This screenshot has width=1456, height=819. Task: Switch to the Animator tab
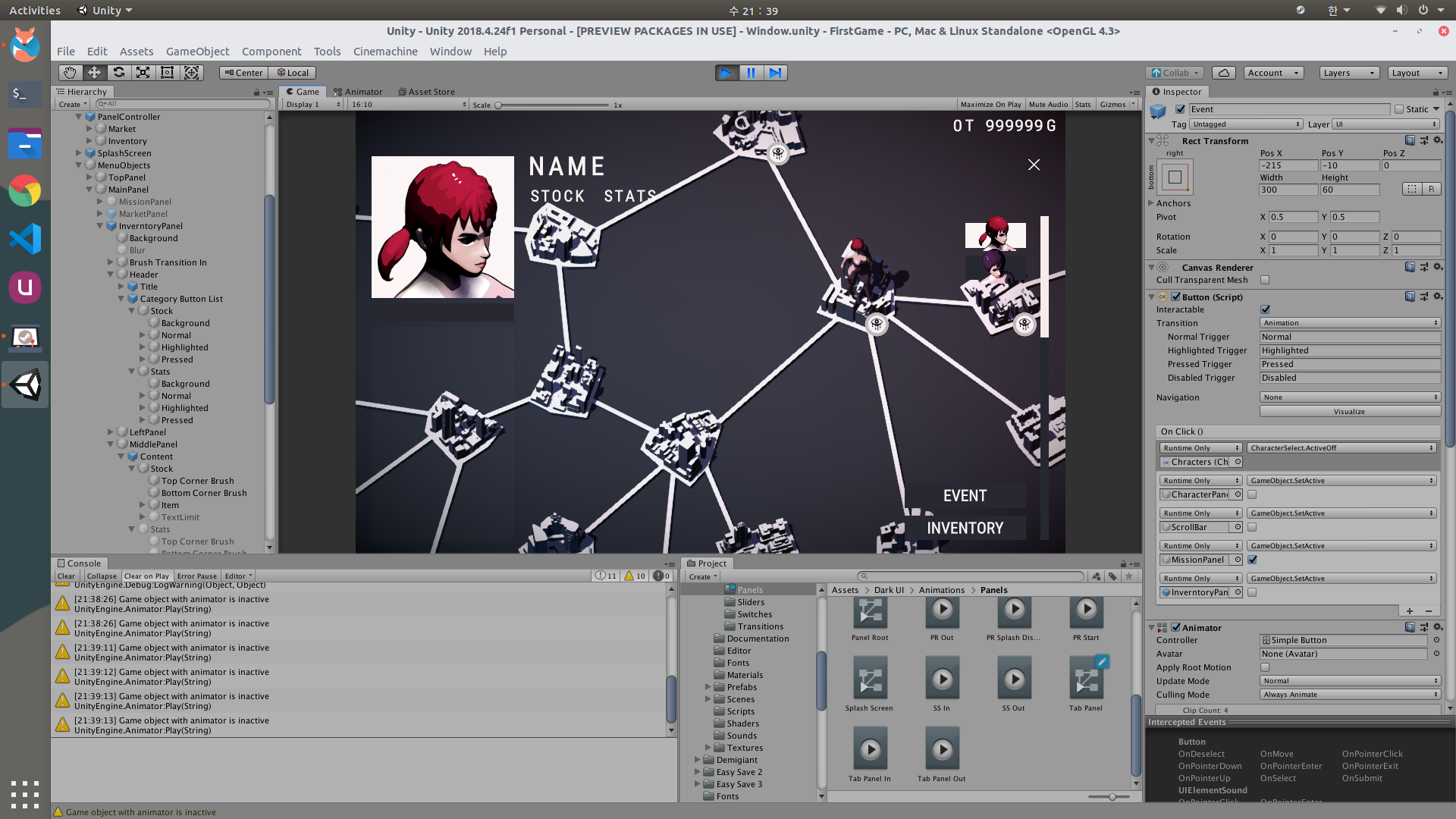(358, 92)
